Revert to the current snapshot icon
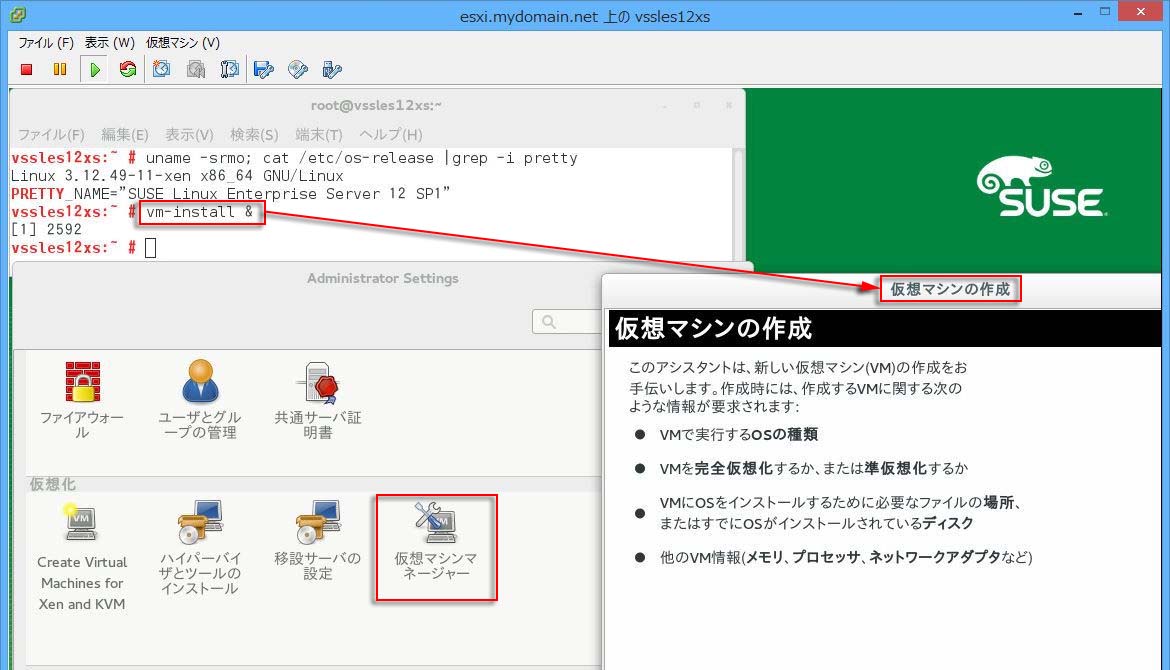Image resolution: width=1170 pixels, height=670 pixels. 195,69
